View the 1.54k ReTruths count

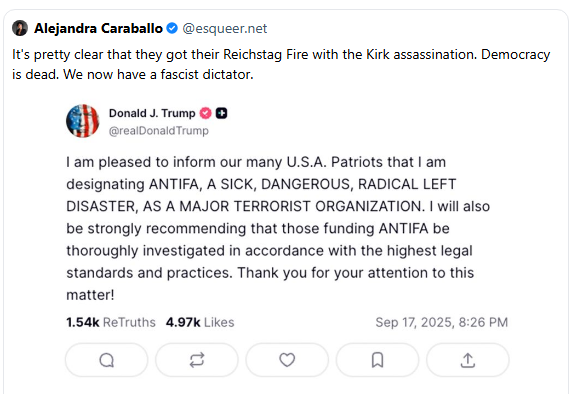111,322
